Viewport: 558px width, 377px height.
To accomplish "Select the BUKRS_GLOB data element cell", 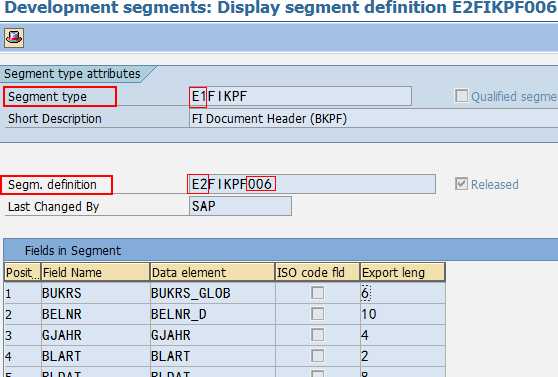I will pos(212,293).
